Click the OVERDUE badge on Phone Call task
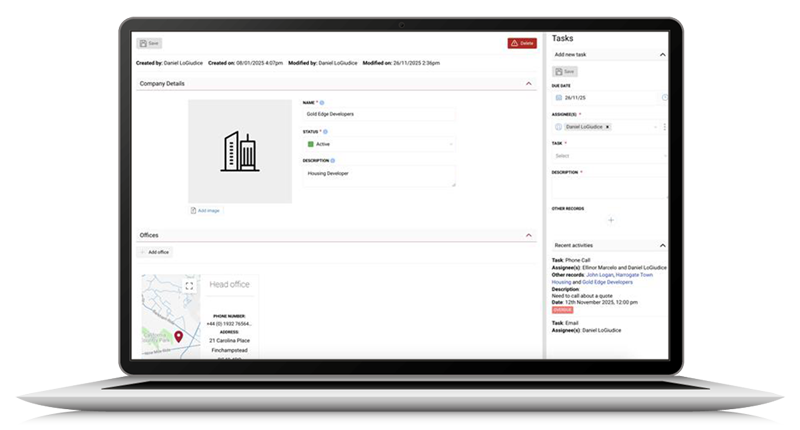This screenshot has width=800, height=430. [562, 310]
